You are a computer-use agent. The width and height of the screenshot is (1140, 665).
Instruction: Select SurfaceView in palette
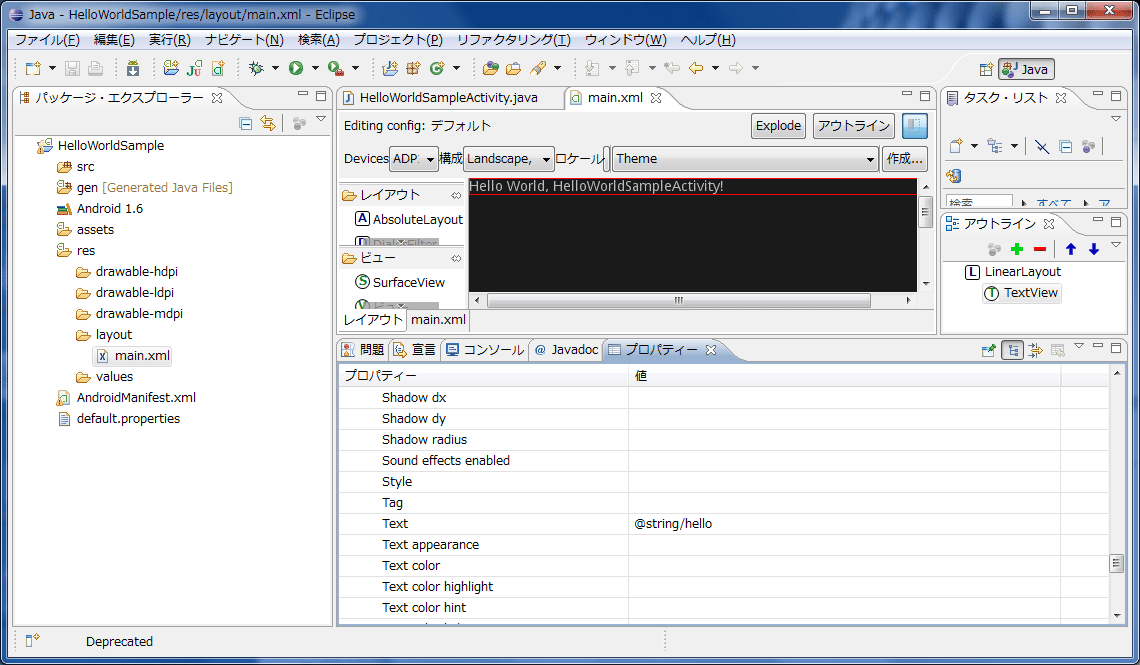coord(400,282)
